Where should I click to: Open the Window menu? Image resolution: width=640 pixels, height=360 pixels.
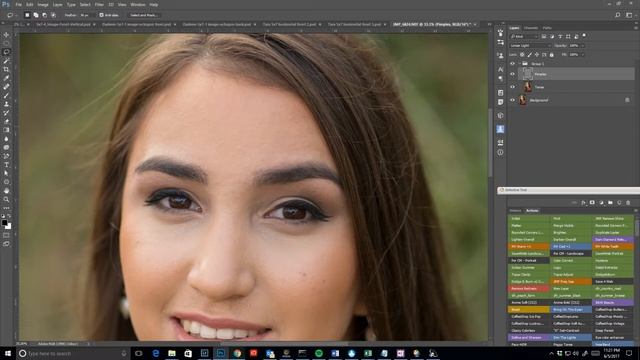tap(138, 4)
